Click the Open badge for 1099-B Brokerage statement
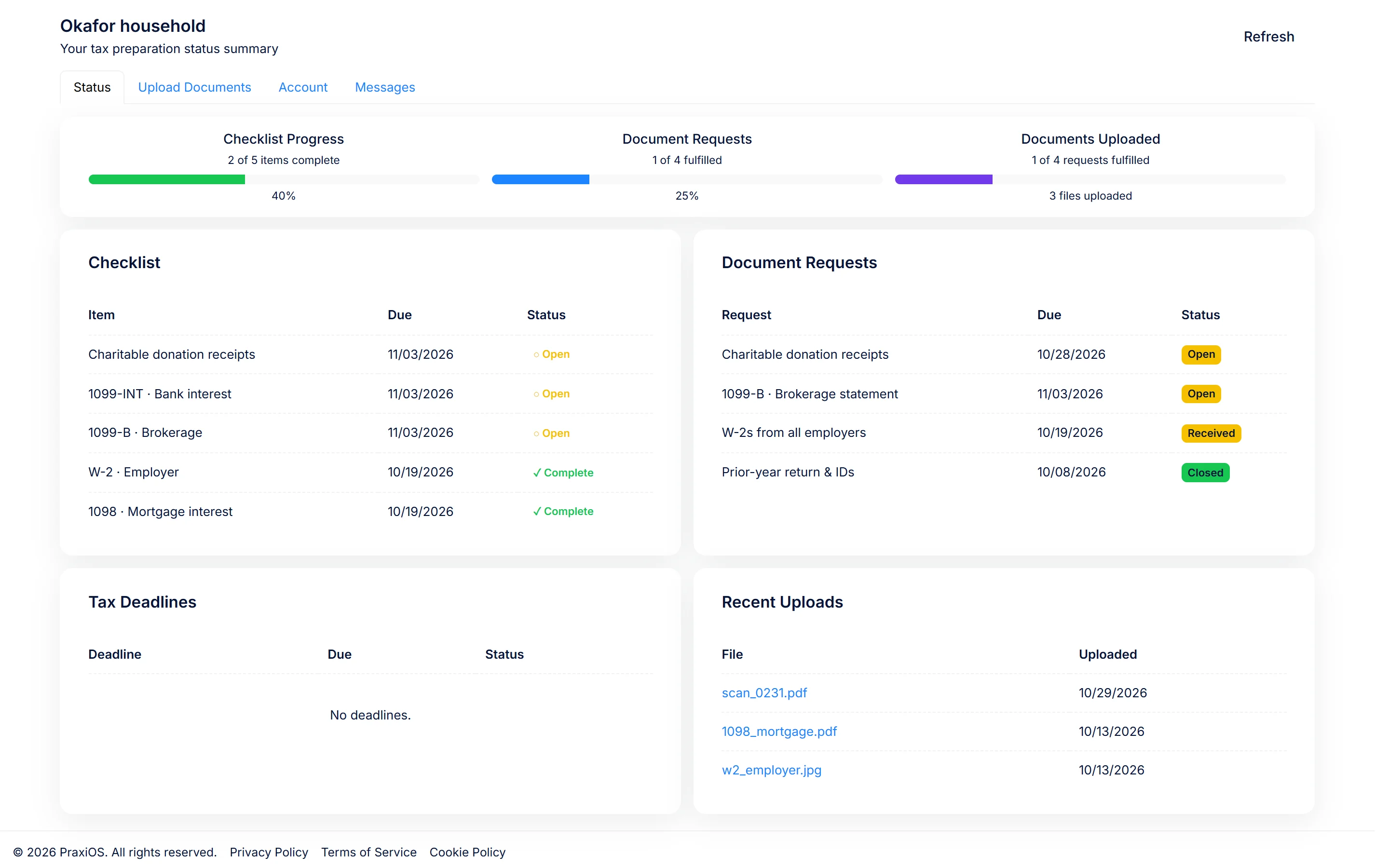The width and height of the screenshot is (1389, 868). coord(1201,394)
